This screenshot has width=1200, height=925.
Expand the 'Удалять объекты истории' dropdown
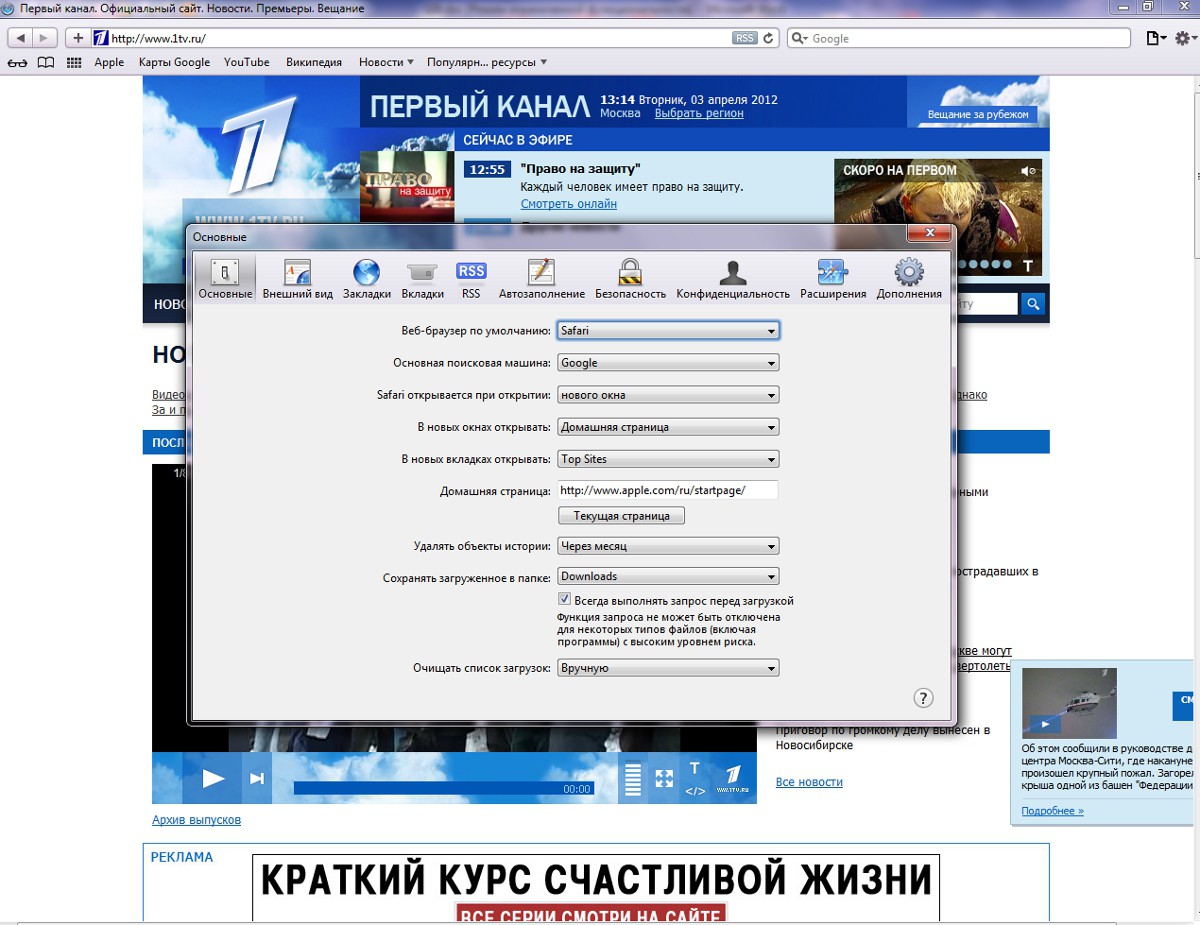pos(668,547)
